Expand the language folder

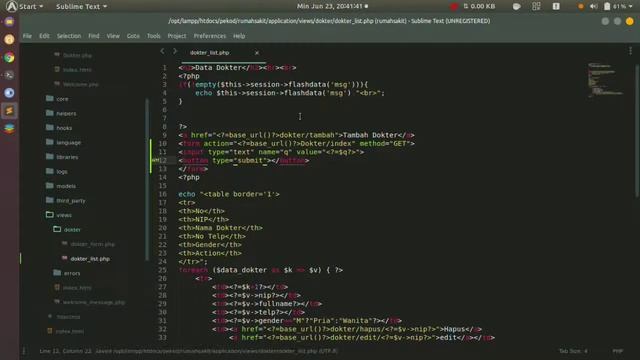click(68, 142)
